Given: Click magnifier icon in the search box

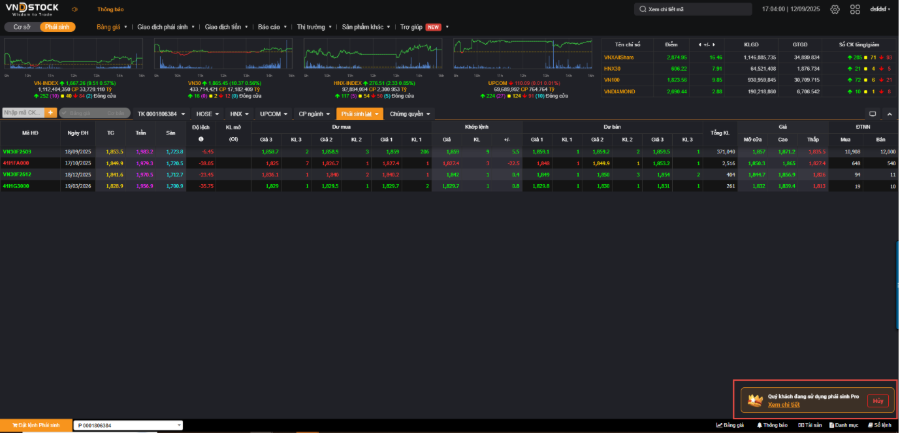Looking at the screenshot, I should 643,9.
